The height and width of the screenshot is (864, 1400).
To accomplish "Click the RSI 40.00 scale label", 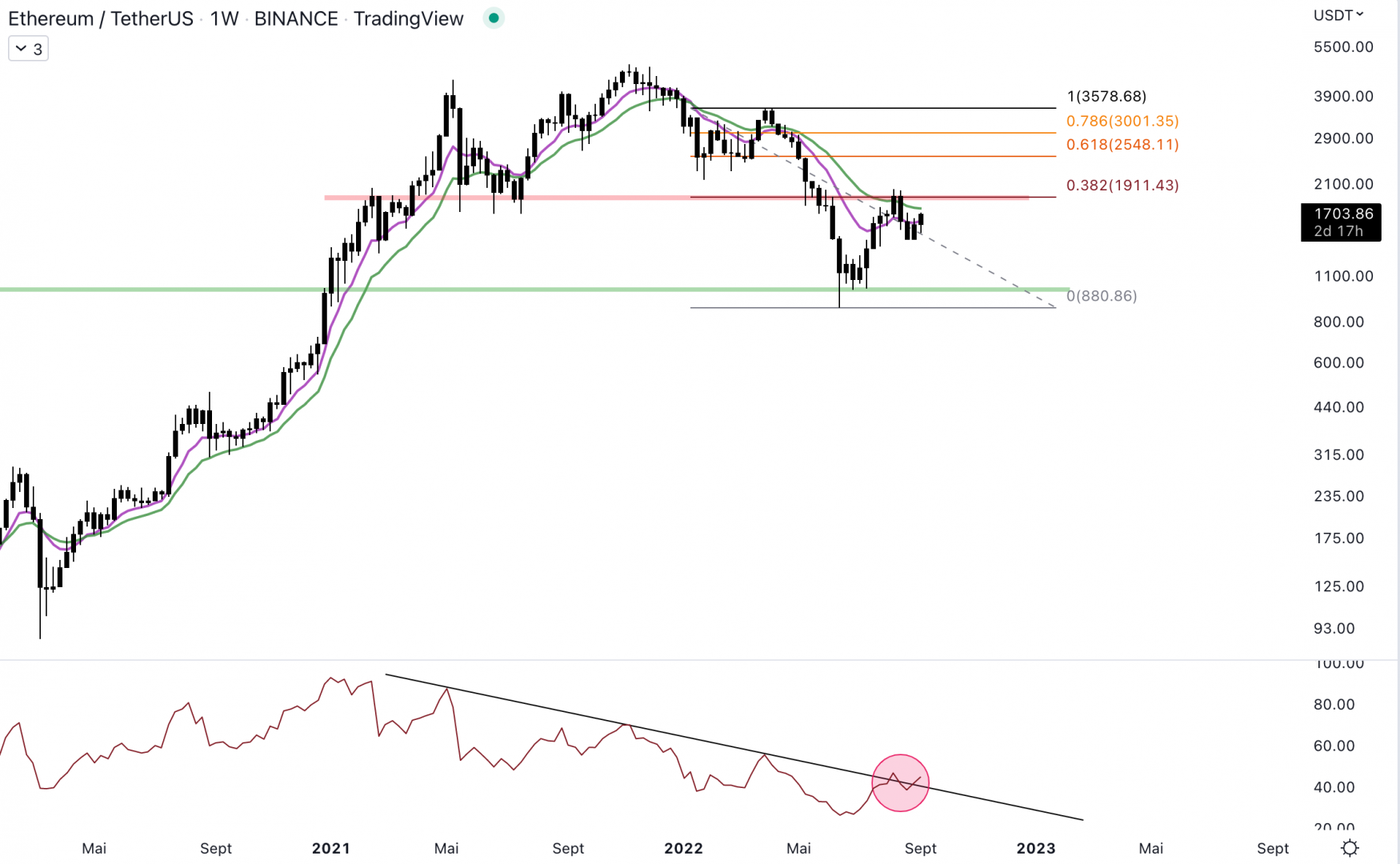I will click(x=1334, y=788).
